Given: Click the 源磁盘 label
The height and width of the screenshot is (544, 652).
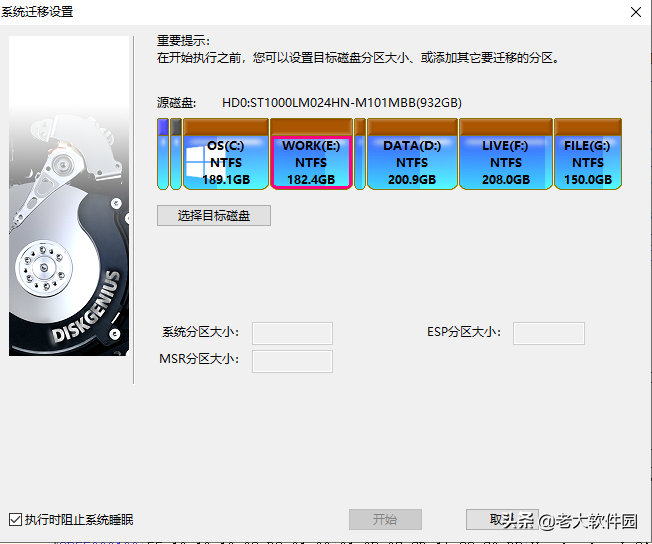Looking at the screenshot, I should click(176, 103).
